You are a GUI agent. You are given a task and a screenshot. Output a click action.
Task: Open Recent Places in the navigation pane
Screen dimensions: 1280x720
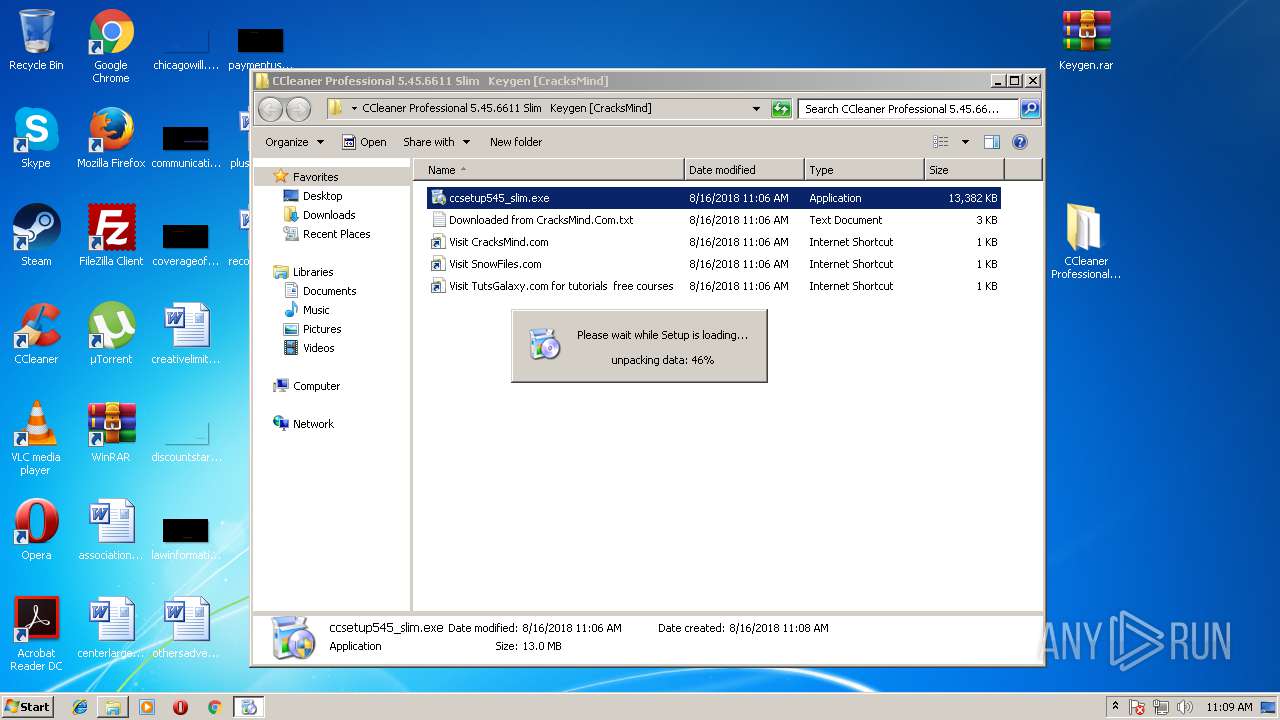336,234
